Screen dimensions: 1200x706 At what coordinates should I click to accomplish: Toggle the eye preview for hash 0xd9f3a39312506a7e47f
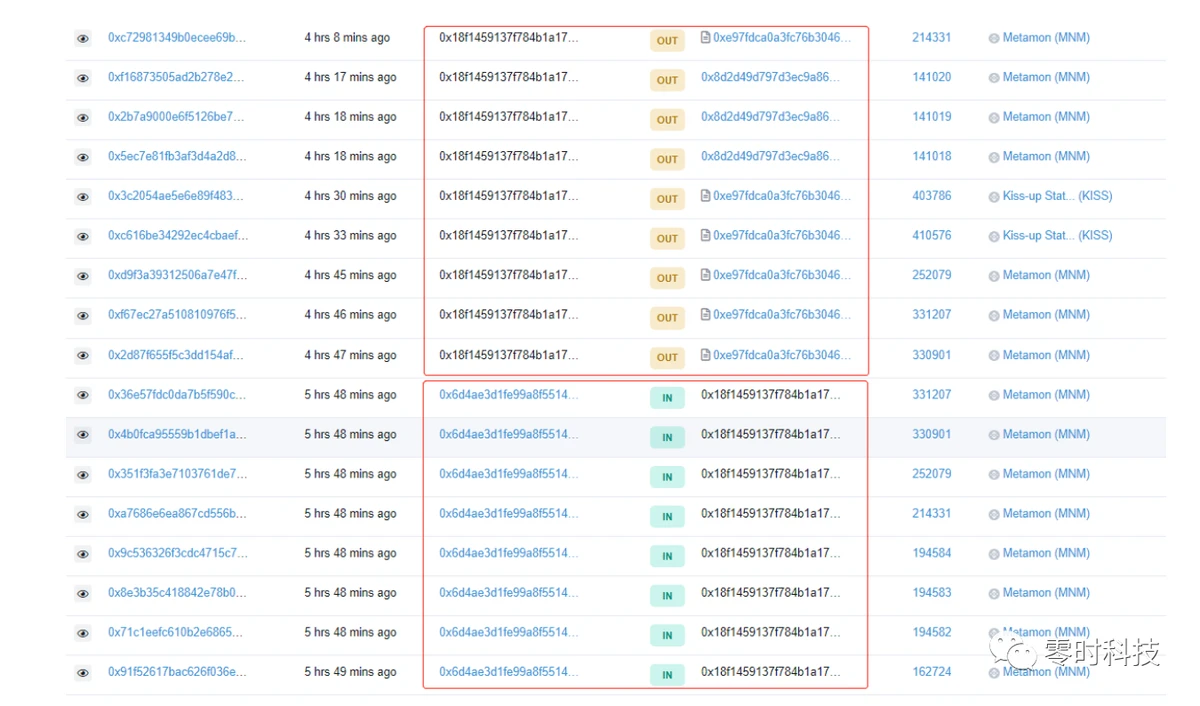[83, 276]
